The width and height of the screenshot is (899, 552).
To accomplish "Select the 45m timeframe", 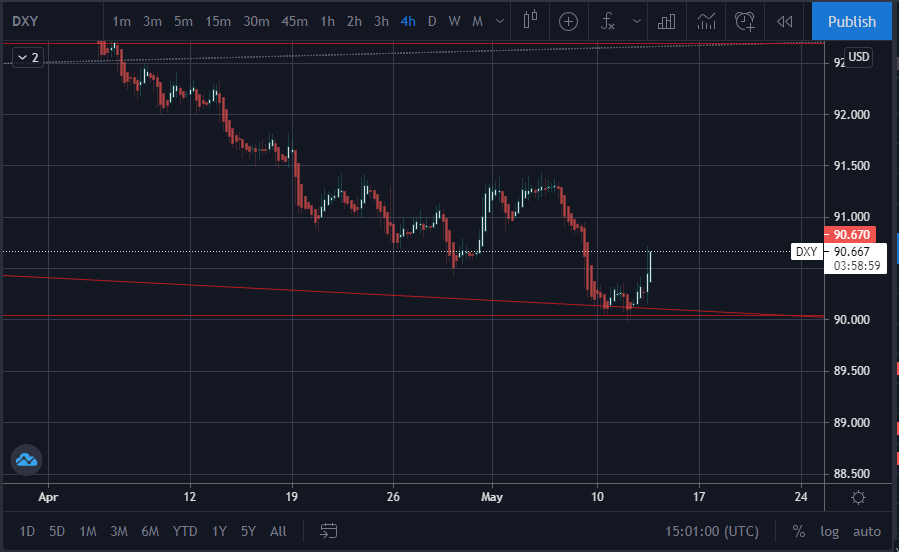I will click(x=295, y=22).
